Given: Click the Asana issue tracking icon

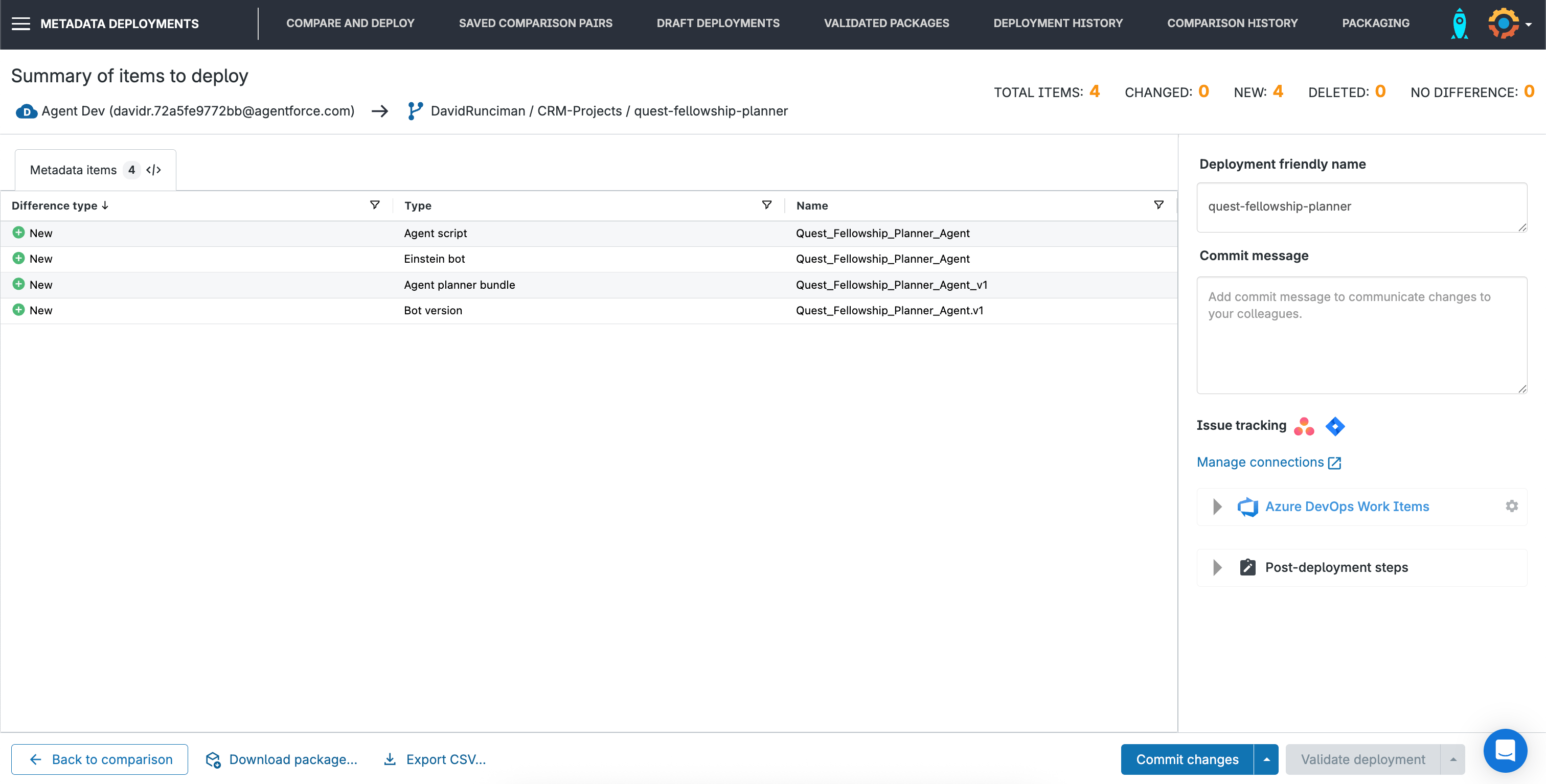Looking at the screenshot, I should coord(1303,426).
